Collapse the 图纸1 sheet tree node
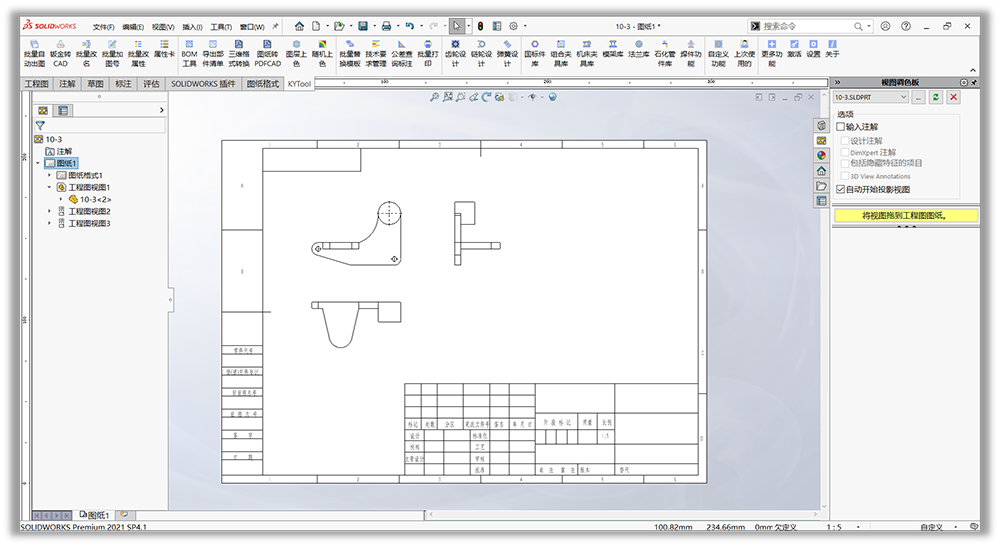This screenshot has height=547, width=1000. click(x=38, y=163)
